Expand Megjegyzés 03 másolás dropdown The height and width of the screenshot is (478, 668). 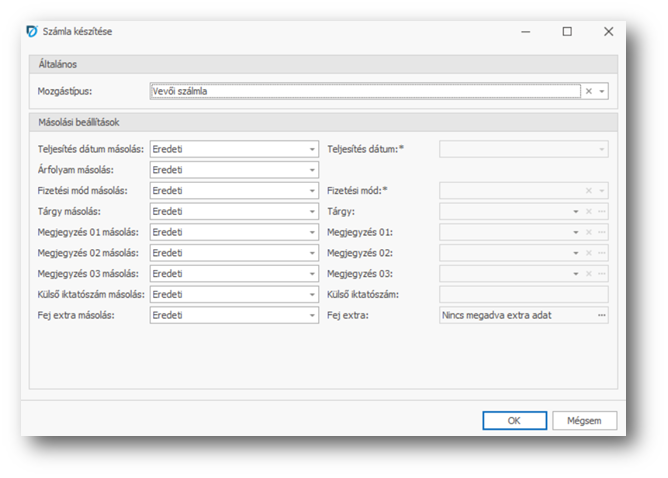(312, 273)
